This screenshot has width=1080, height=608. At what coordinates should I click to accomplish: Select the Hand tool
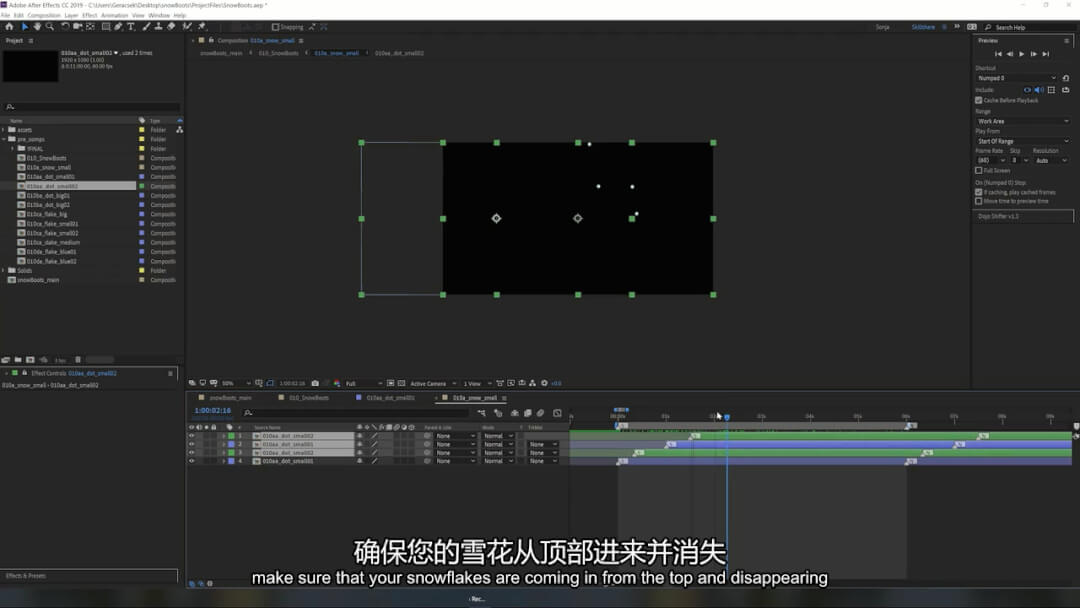pyautogui.click(x=37, y=27)
